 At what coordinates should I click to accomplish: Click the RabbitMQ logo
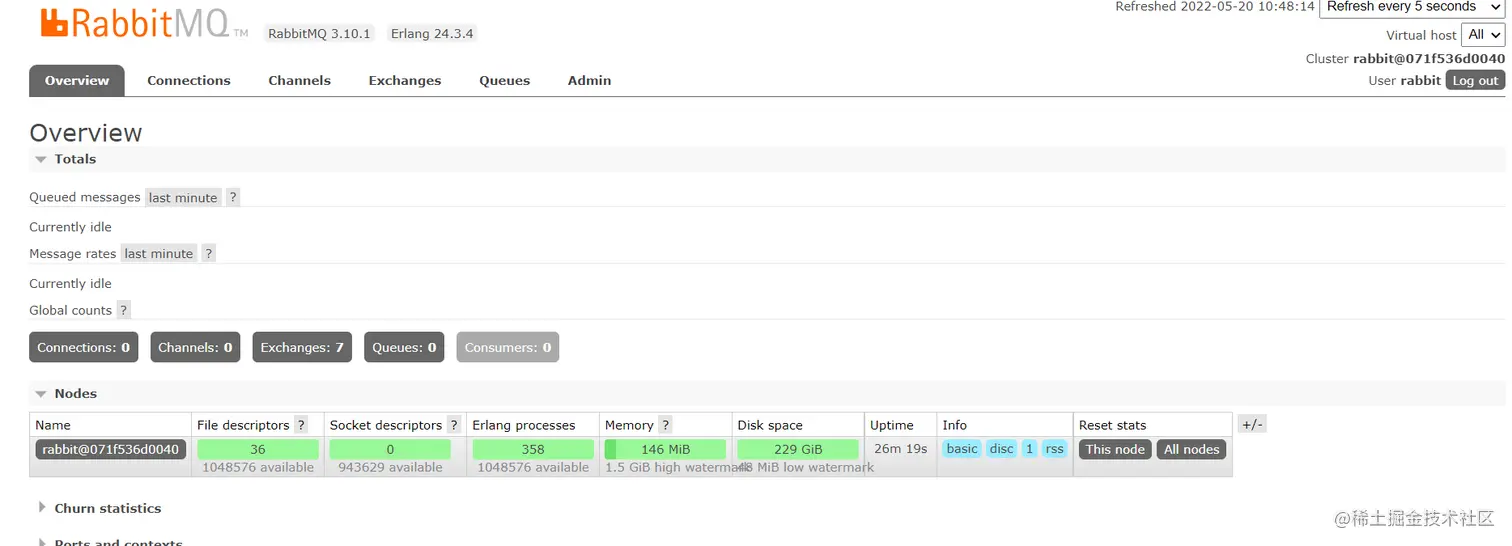[144, 22]
